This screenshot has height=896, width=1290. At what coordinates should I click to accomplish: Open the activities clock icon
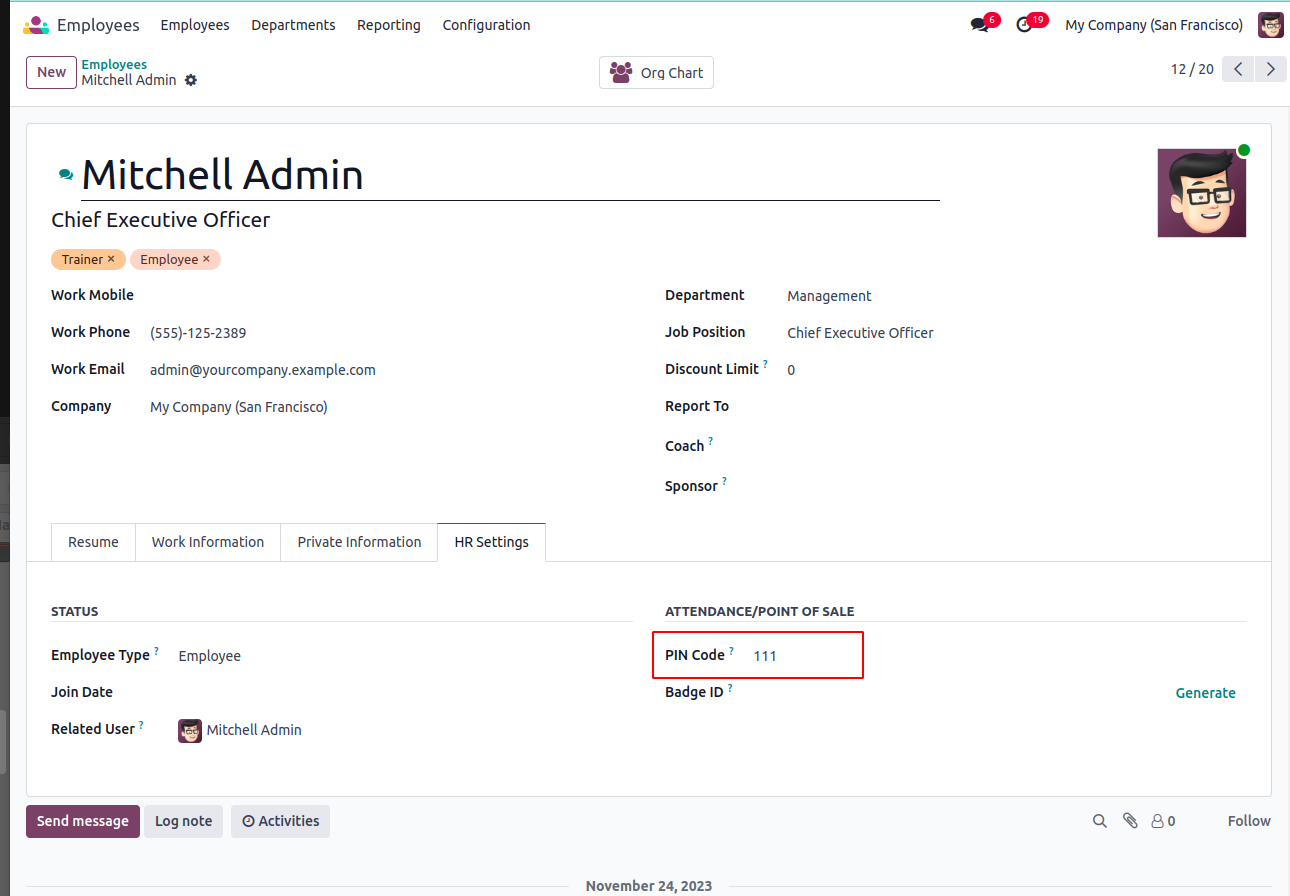coord(1024,25)
